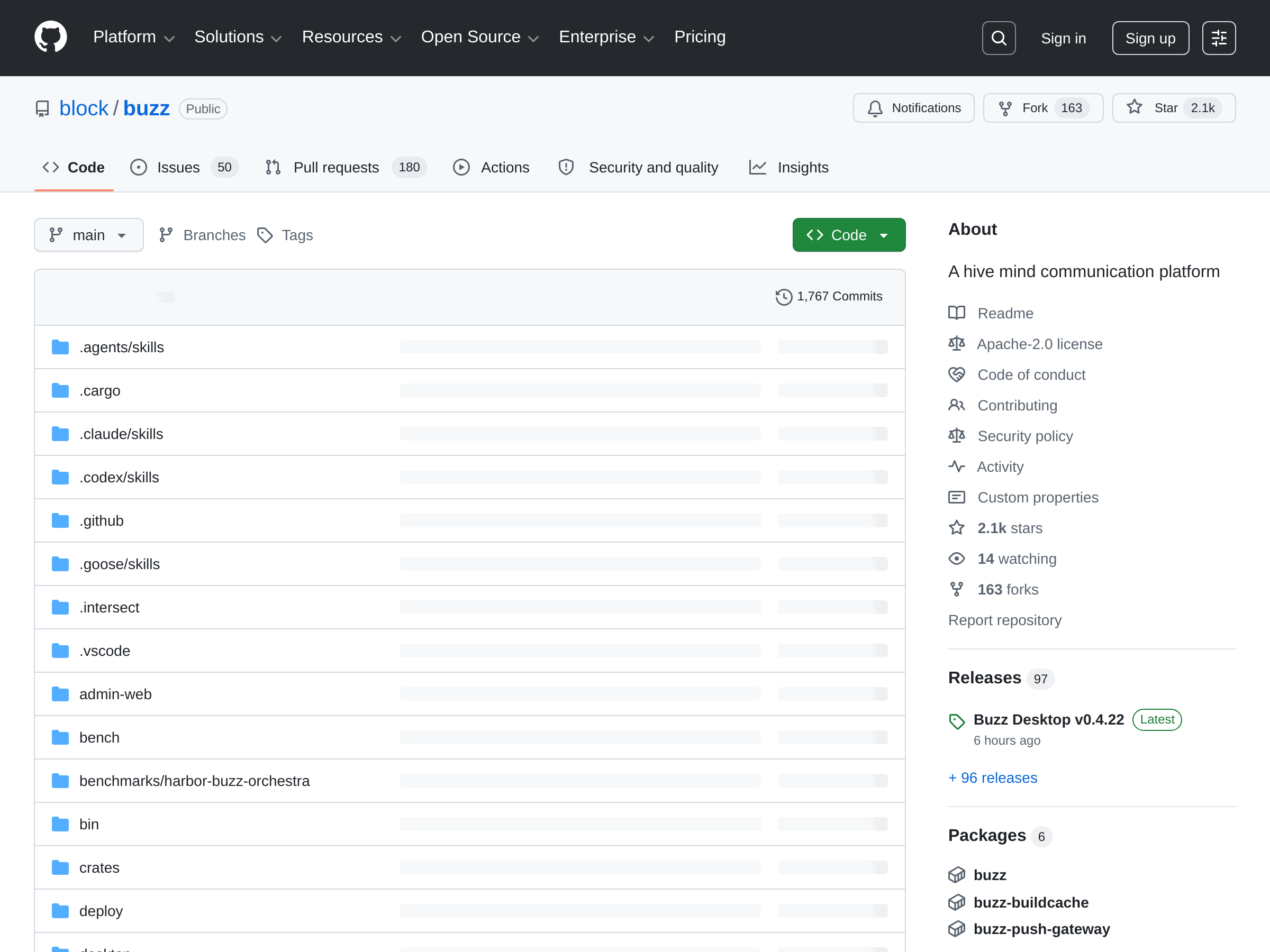This screenshot has height=952, width=1270.
Task: Open the deploy folder
Action: (x=101, y=911)
